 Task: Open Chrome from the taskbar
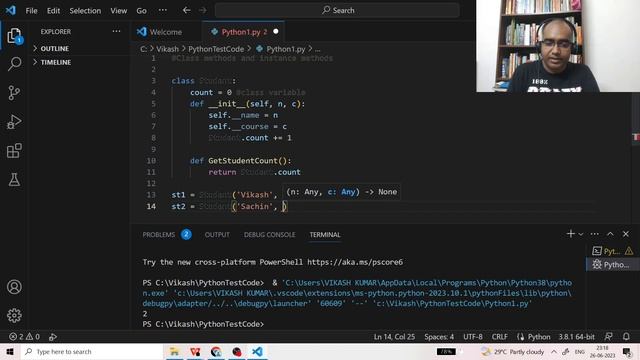[x=216, y=351]
